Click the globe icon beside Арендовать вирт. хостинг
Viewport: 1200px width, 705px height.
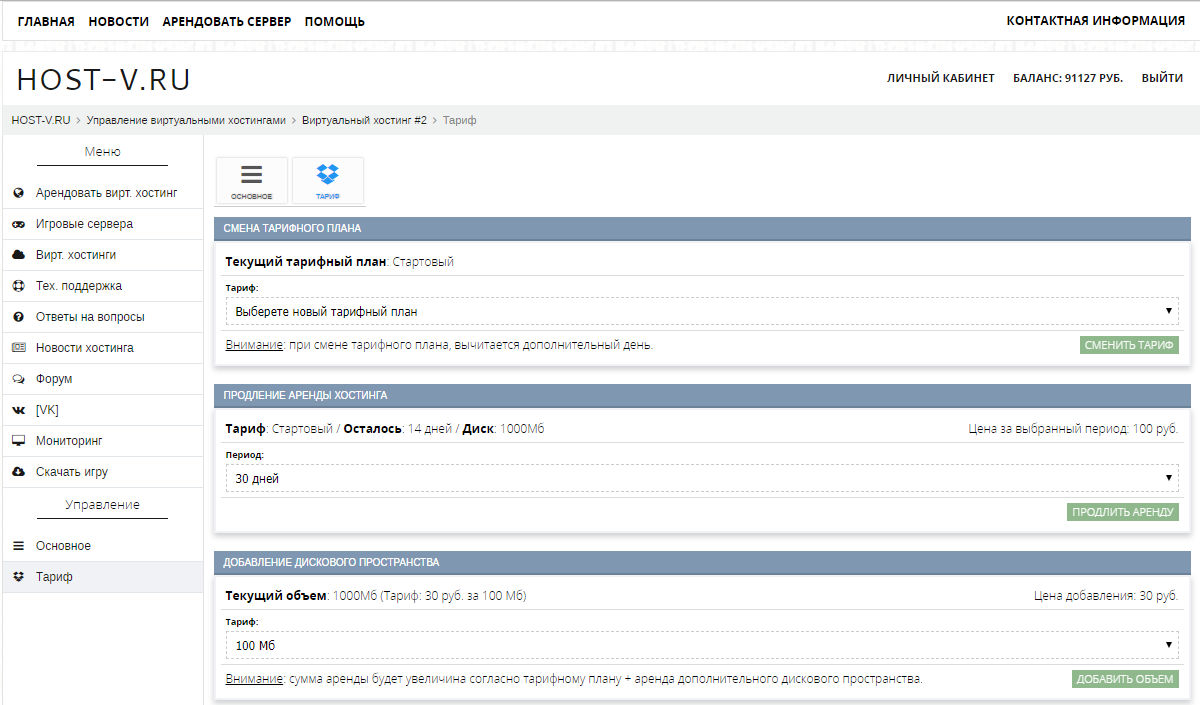[x=18, y=193]
